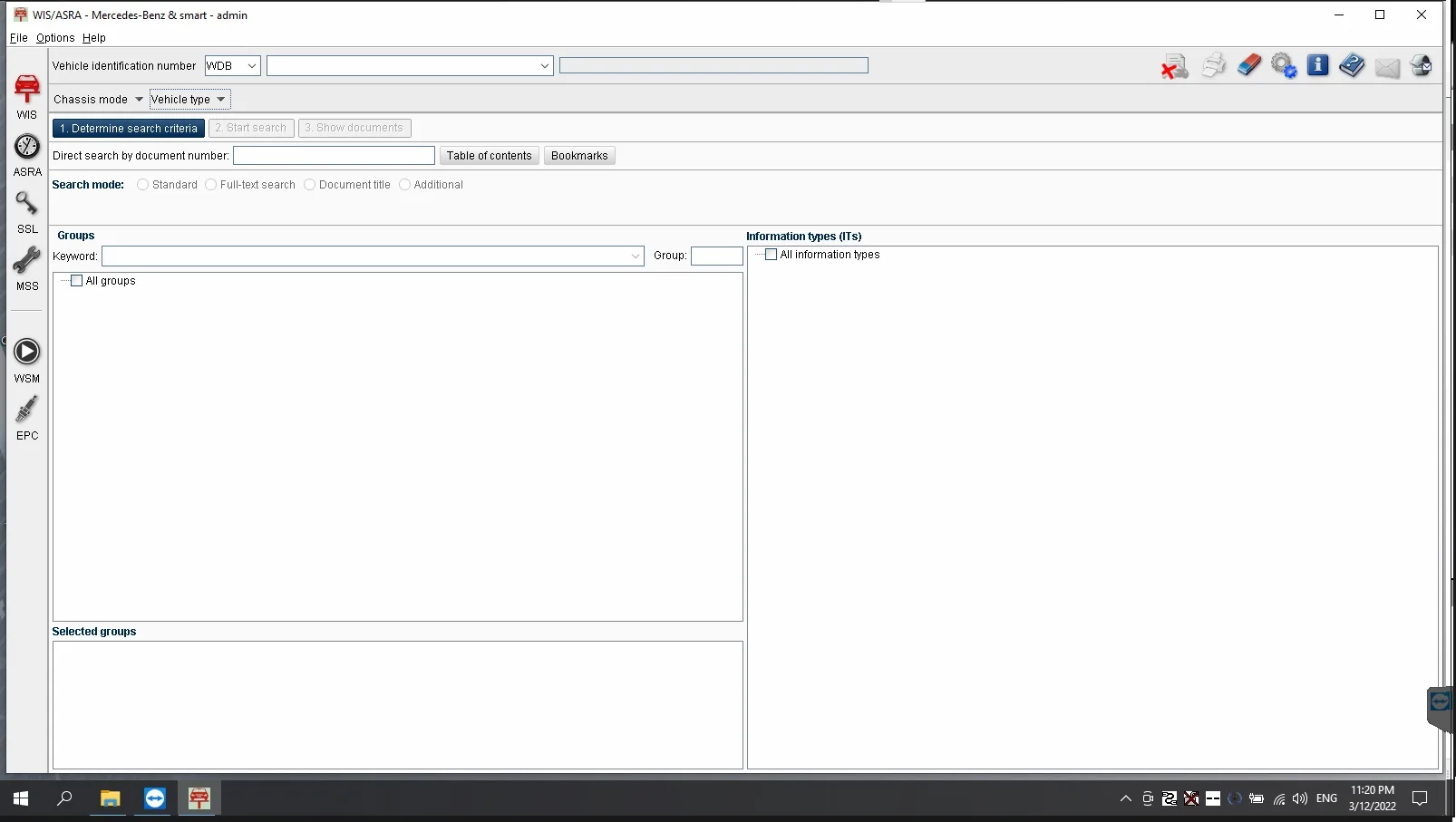This screenshot has width=1456, height=822.
Task: Open the taskbar clock and calendar
Action: point(1373,798)
